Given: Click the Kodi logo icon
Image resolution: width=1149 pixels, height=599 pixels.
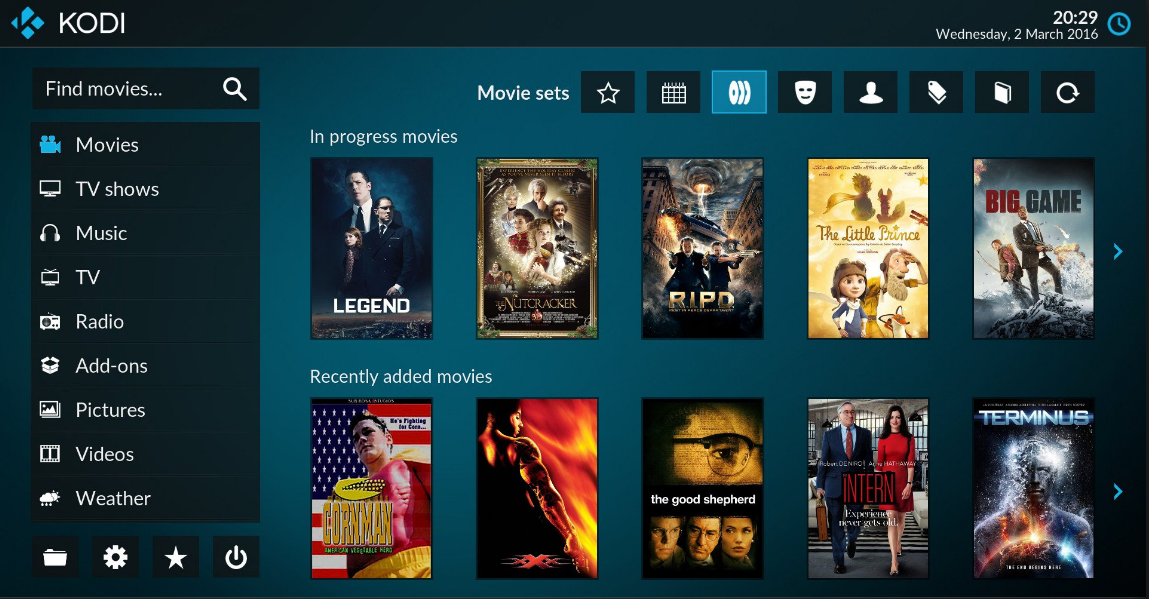Looking at the screenshot, I should 28,23.
